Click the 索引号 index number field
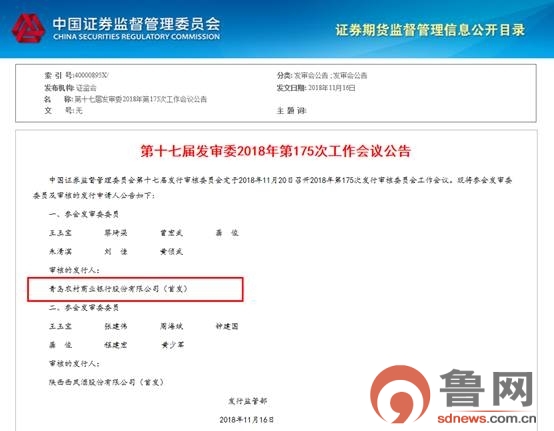Screen dimensions: 554x431 tap(76, 75)
